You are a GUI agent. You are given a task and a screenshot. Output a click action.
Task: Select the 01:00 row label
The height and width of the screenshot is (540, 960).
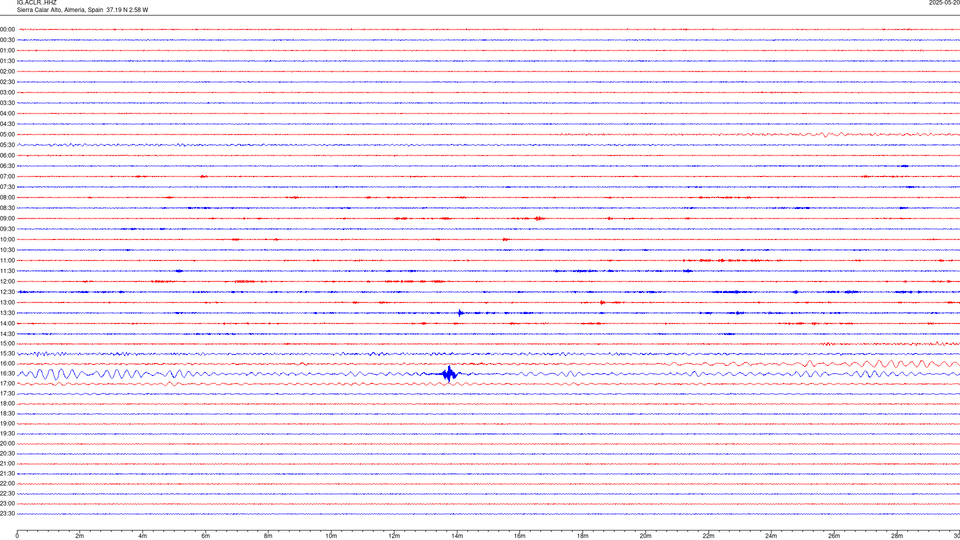coord(7,50)
